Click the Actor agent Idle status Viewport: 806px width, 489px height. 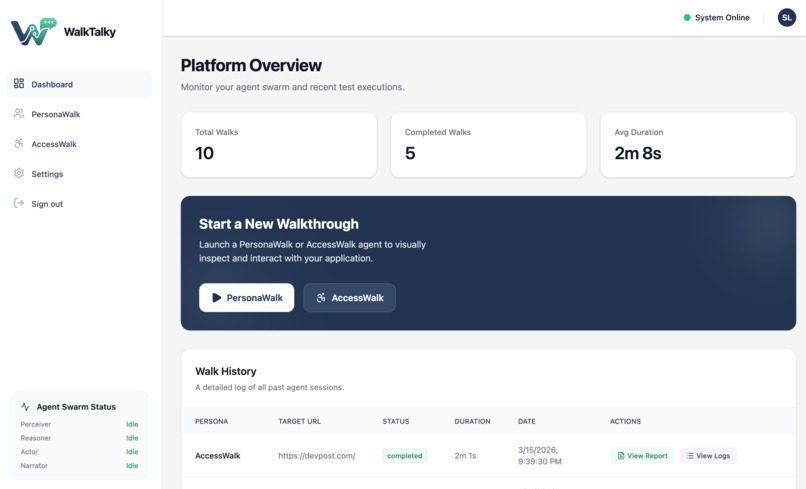pos(132,451)
